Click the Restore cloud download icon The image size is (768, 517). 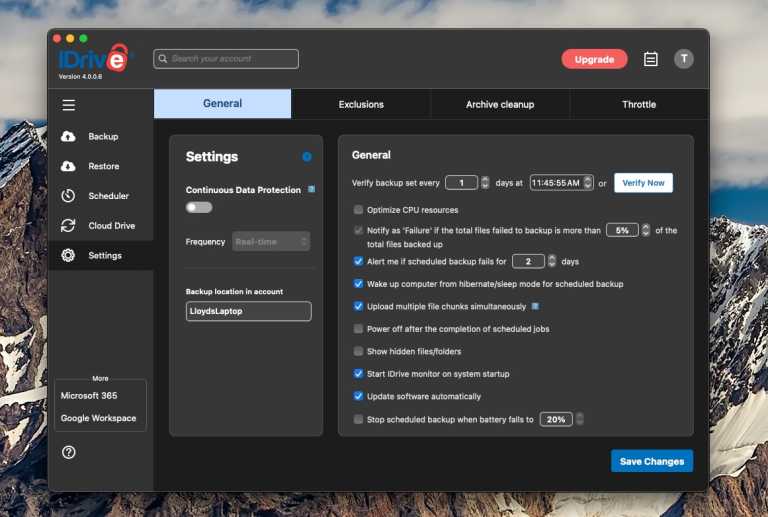(x=68, y=166)
